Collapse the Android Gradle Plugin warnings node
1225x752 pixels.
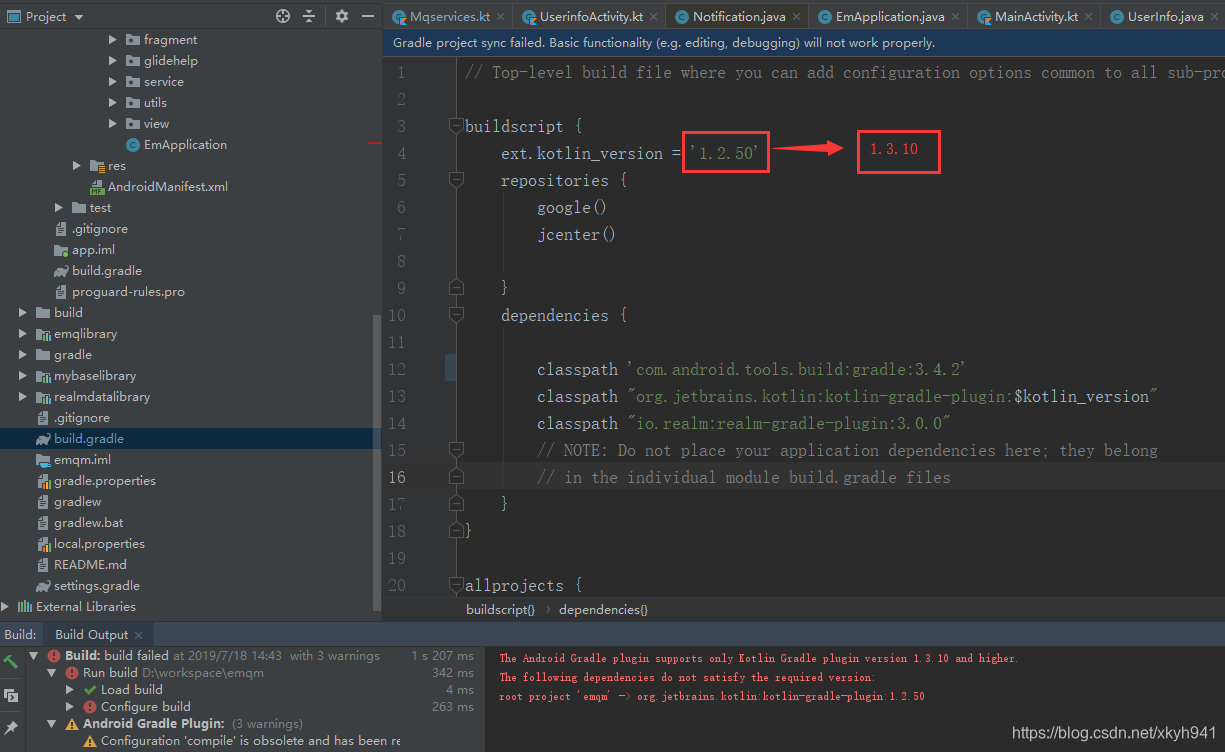51,723
